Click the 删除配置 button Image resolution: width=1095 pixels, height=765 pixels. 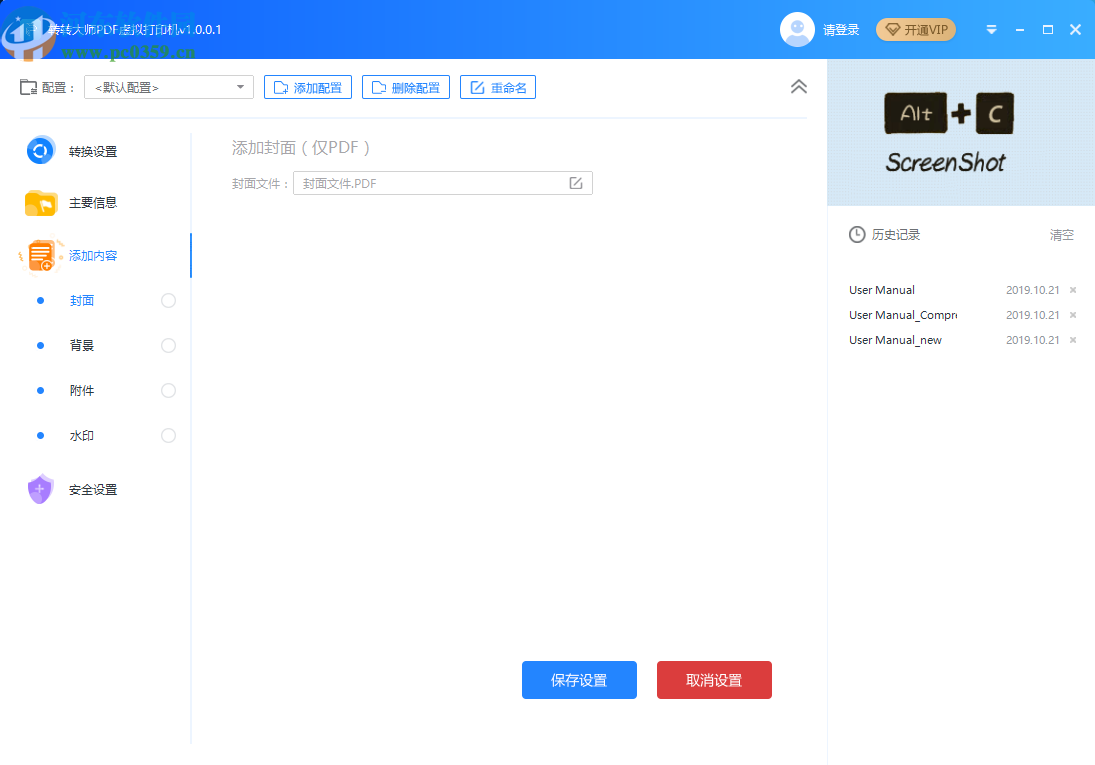(406, 87)
